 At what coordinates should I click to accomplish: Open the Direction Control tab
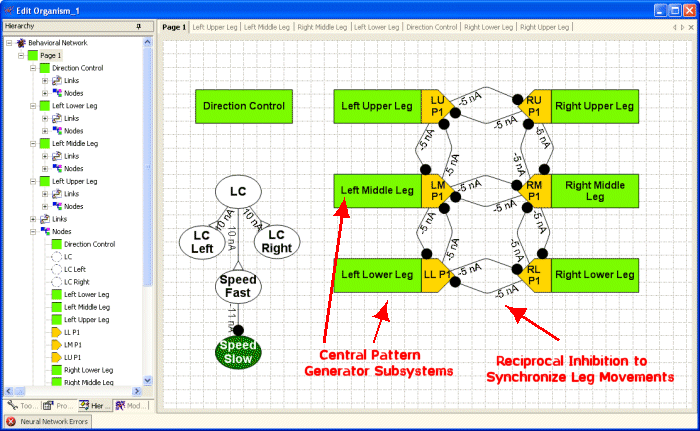[432, 27]
